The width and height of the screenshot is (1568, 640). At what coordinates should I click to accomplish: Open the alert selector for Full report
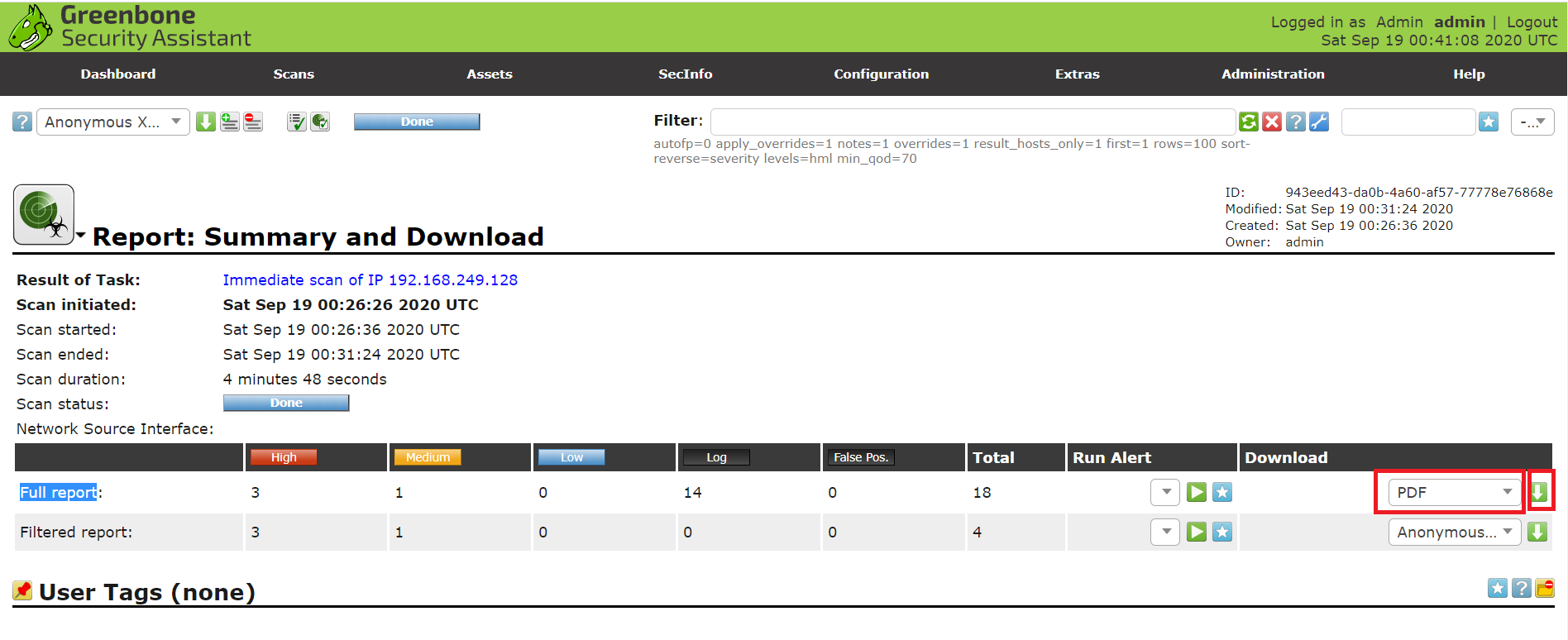[1165, 492]
